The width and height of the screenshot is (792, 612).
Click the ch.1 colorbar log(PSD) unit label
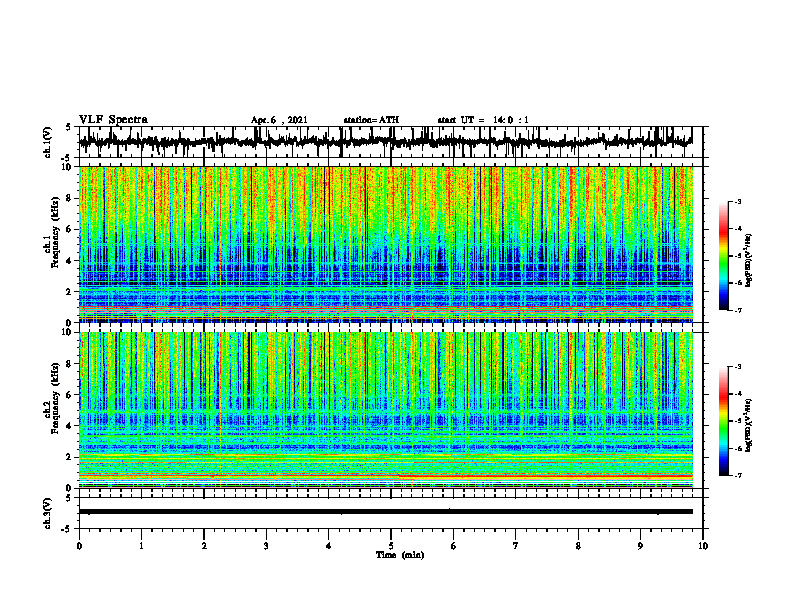748,260
